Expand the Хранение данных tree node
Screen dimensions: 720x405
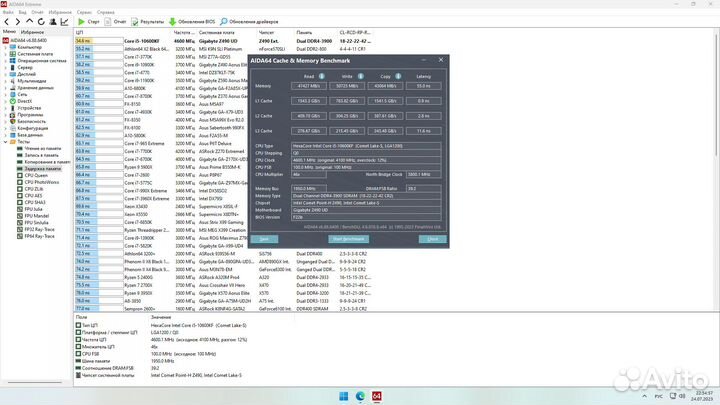click(x=6, y=88)
